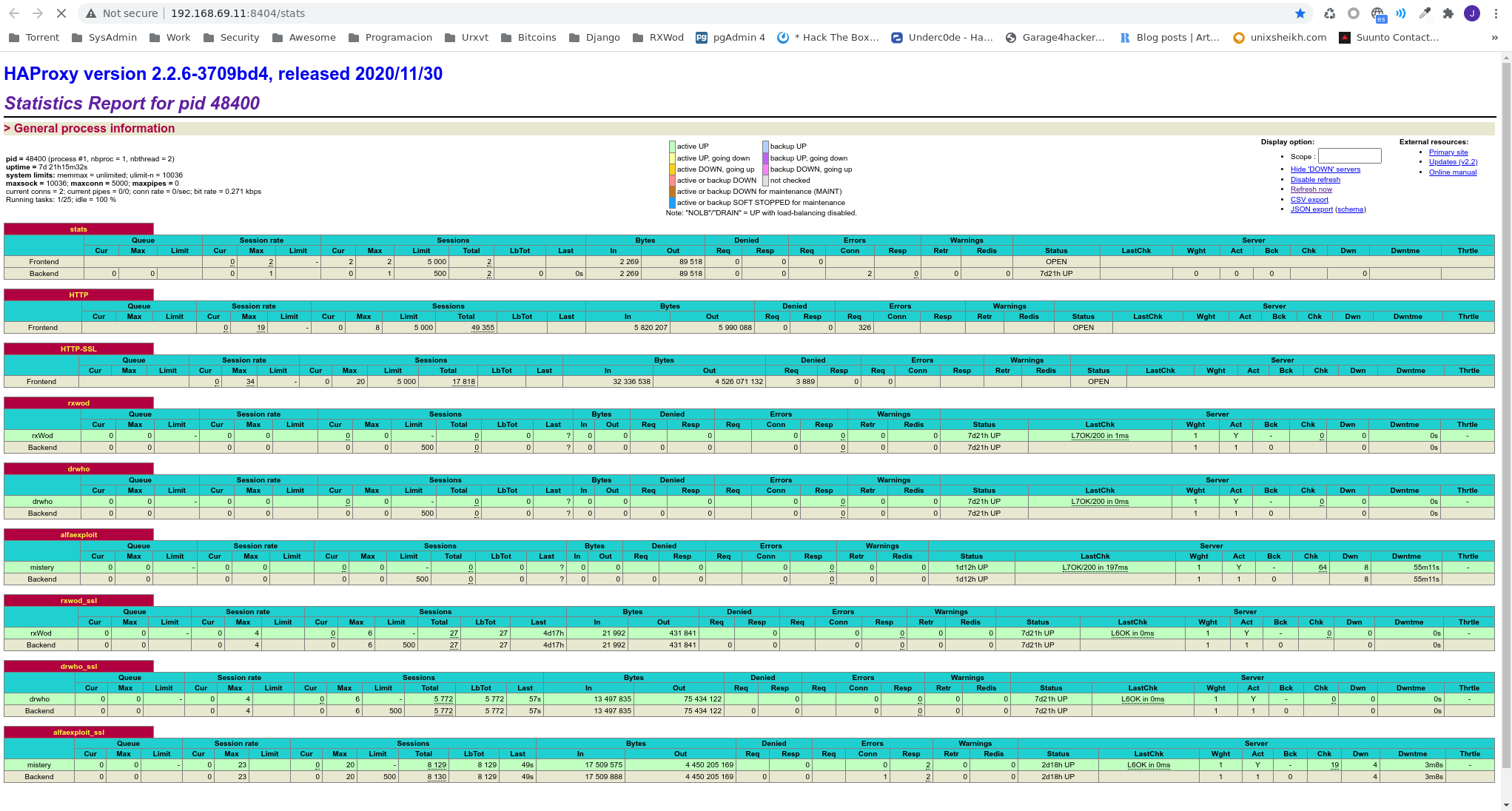Open the color picker eyedropper extension
Viewport: 1512px width, 811px height.
tap(1425, 13)
